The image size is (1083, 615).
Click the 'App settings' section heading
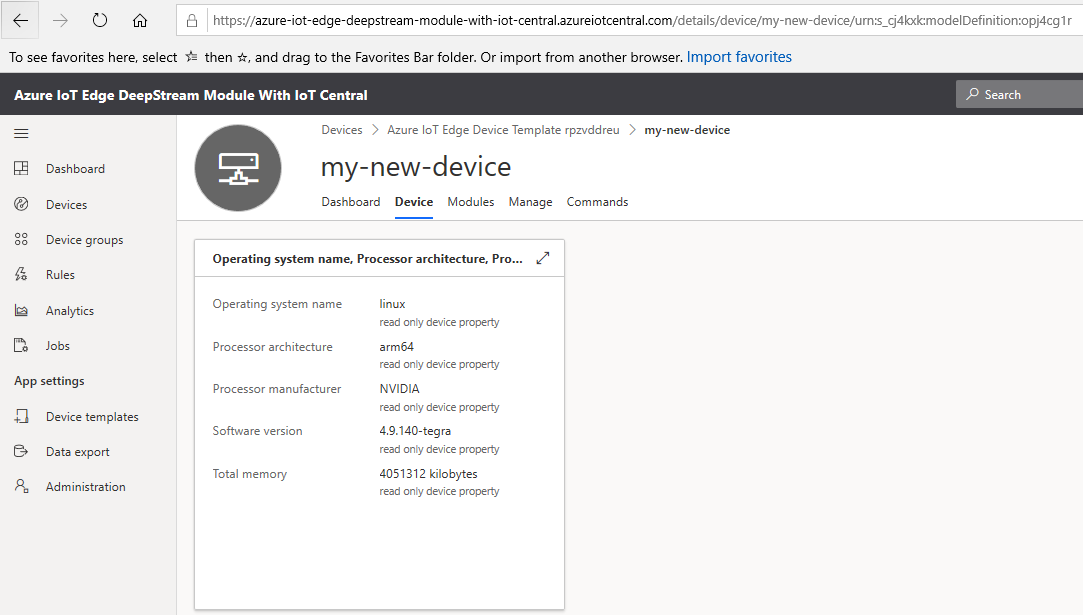(49, 381)
